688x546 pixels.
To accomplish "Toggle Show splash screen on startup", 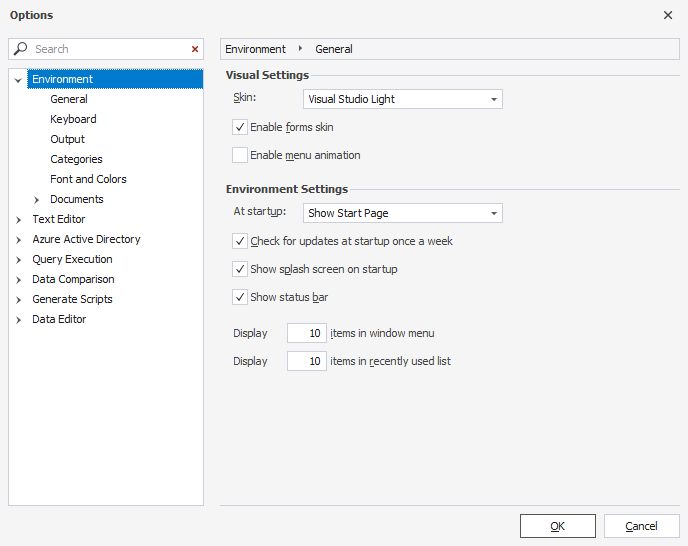I will pyautogui.click(x=240, y=269).
